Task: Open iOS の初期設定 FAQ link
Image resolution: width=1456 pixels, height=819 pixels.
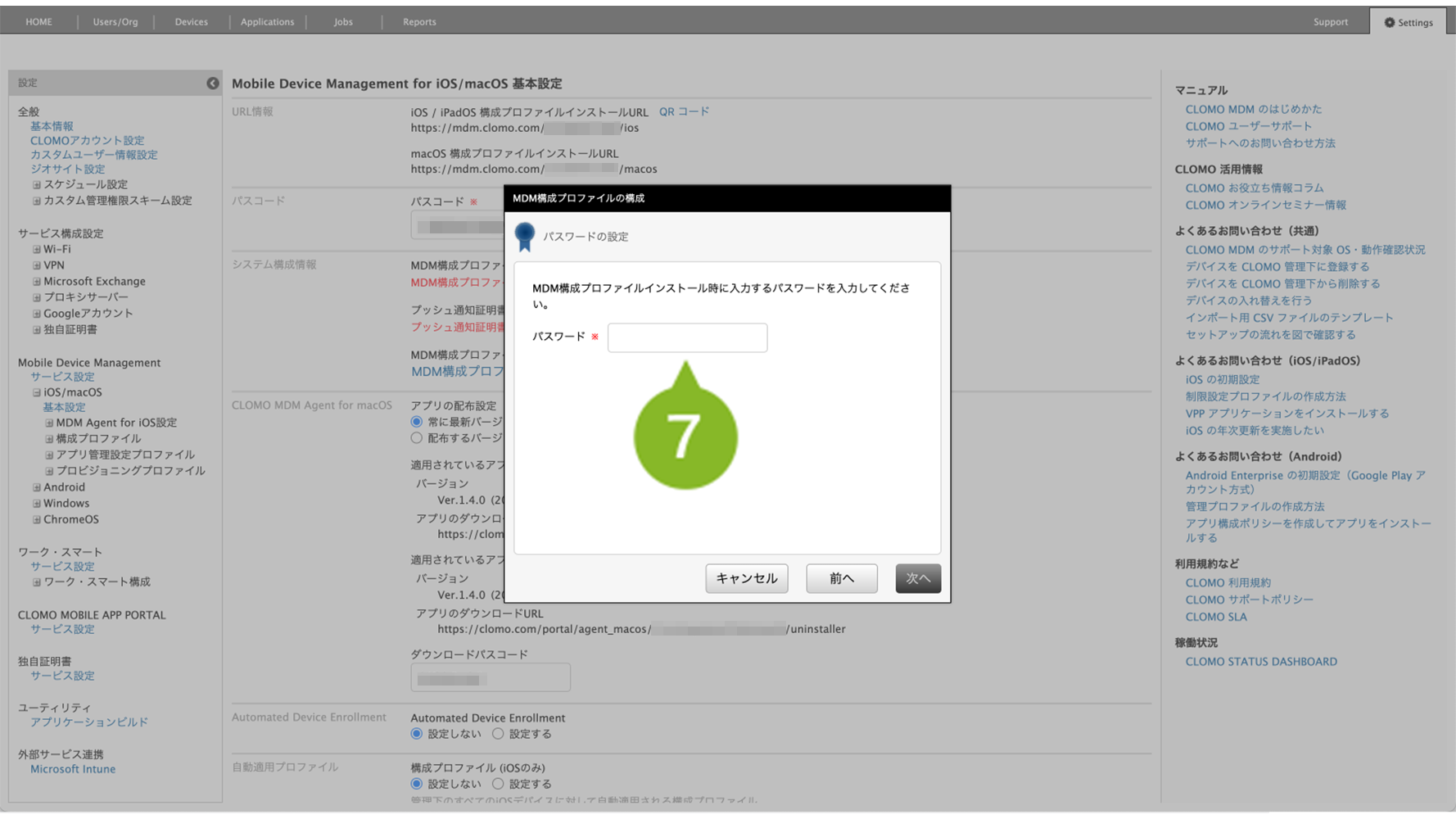Action: 1223,380
